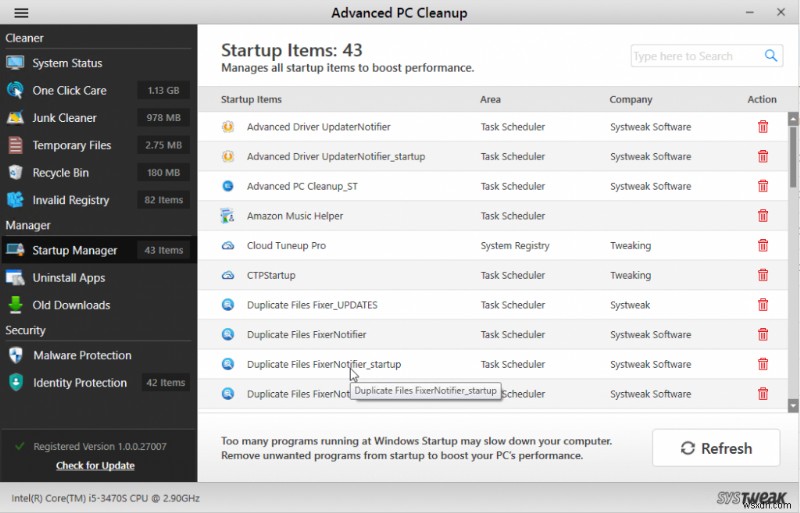Click the Advanced PC Cleanup_ST trash icon
Screen dimensions: 800x513
tap(763, 186)
